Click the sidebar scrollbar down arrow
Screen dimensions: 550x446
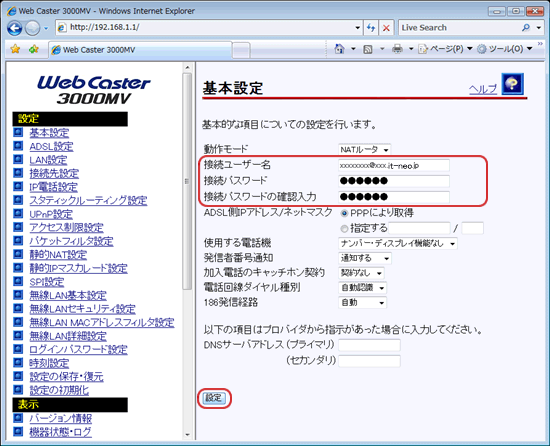(x=187, y=435)
